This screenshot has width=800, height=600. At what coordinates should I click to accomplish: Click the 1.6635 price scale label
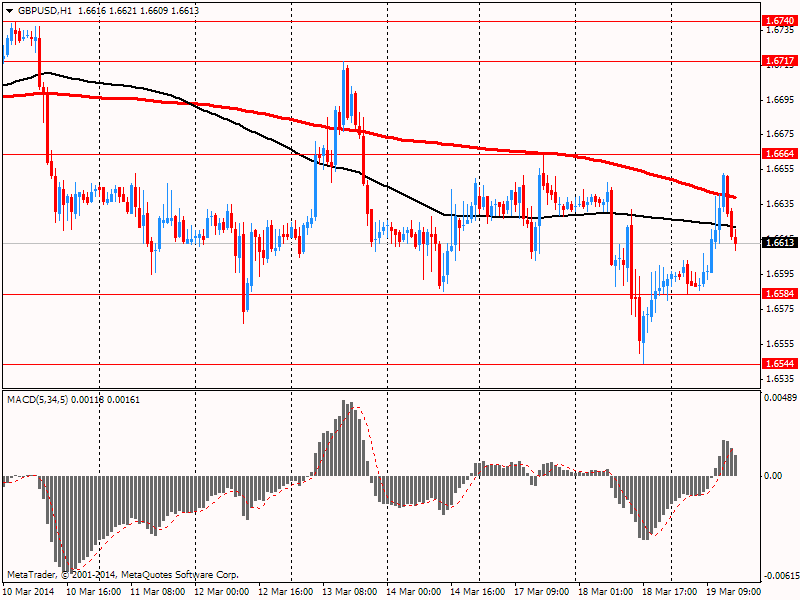pos(781,204)
